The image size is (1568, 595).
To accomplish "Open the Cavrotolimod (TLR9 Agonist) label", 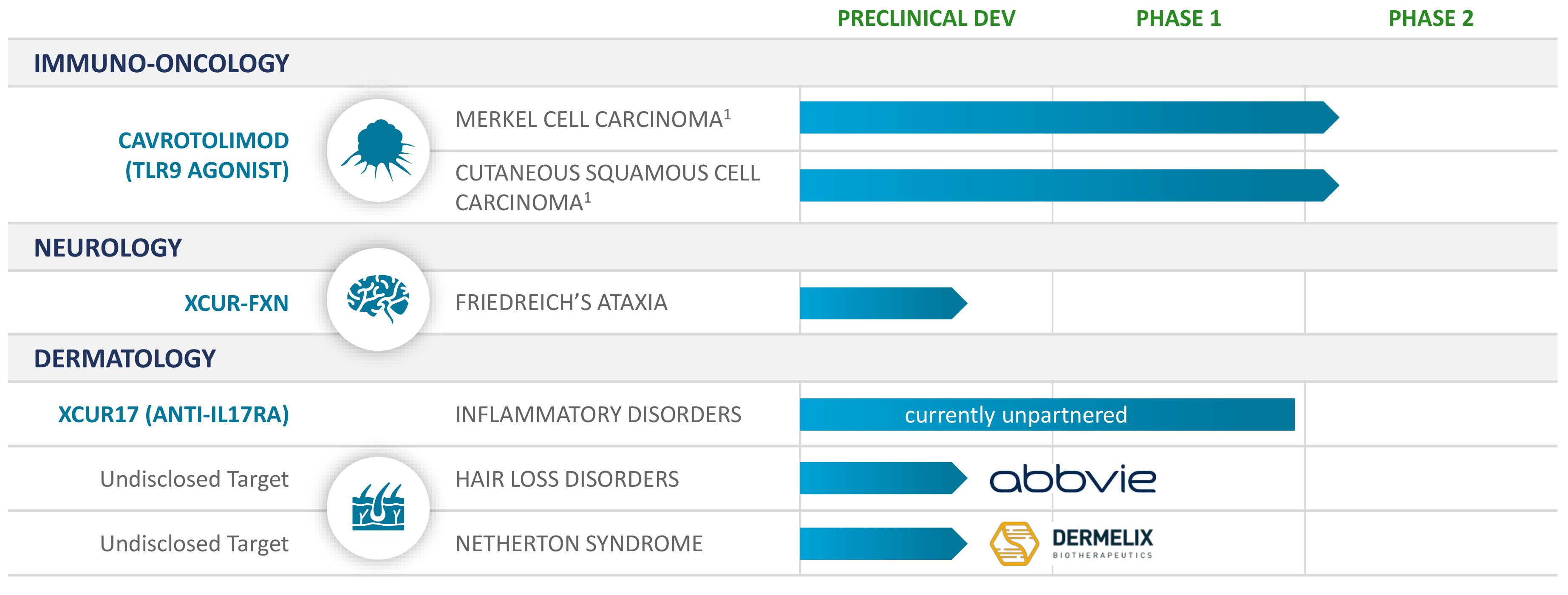I will (x=204, y=156).
